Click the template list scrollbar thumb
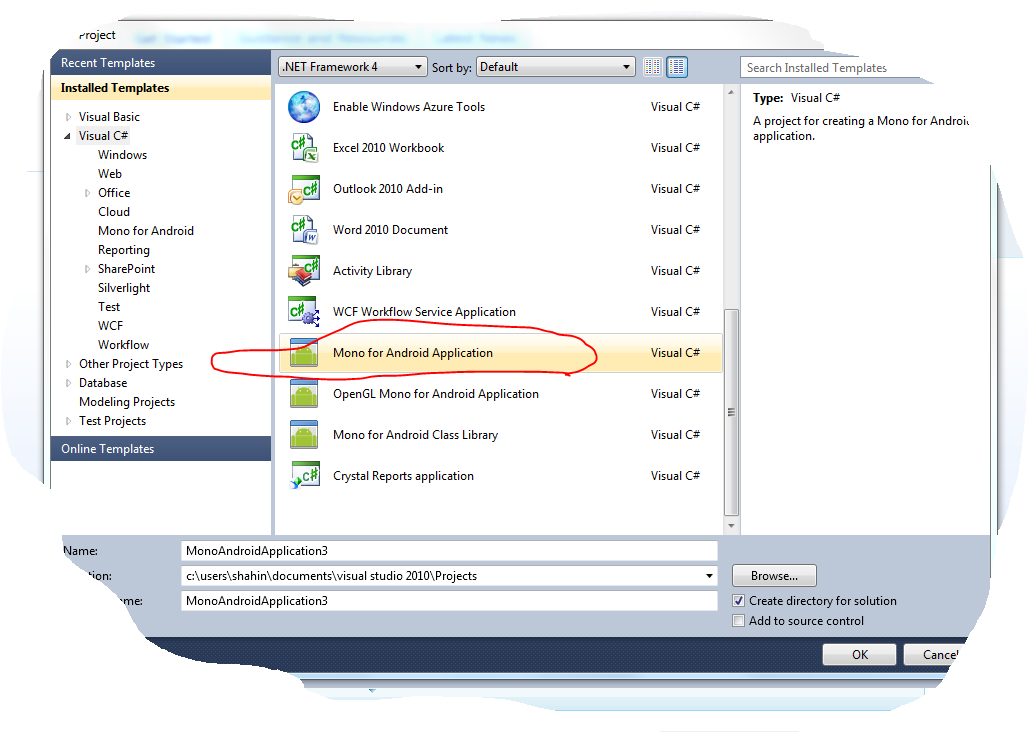This screenshot has height=740, width=1028. 731,412
